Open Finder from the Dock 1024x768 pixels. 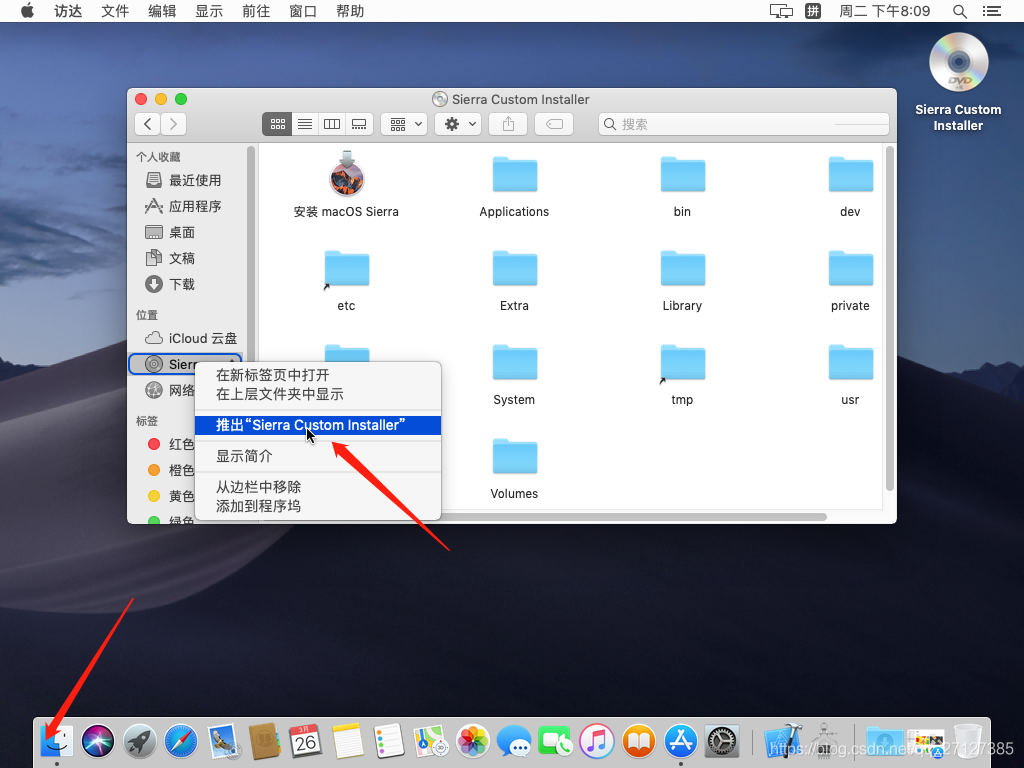[57, 742]
